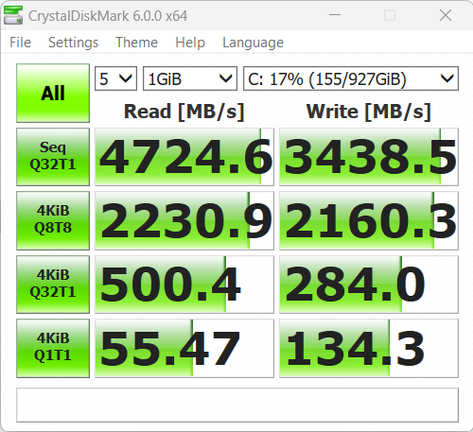Select the 2230.9 Q8T8 read result
The width and height of the screenshot is (473, 432).
[x=184, y=220]
